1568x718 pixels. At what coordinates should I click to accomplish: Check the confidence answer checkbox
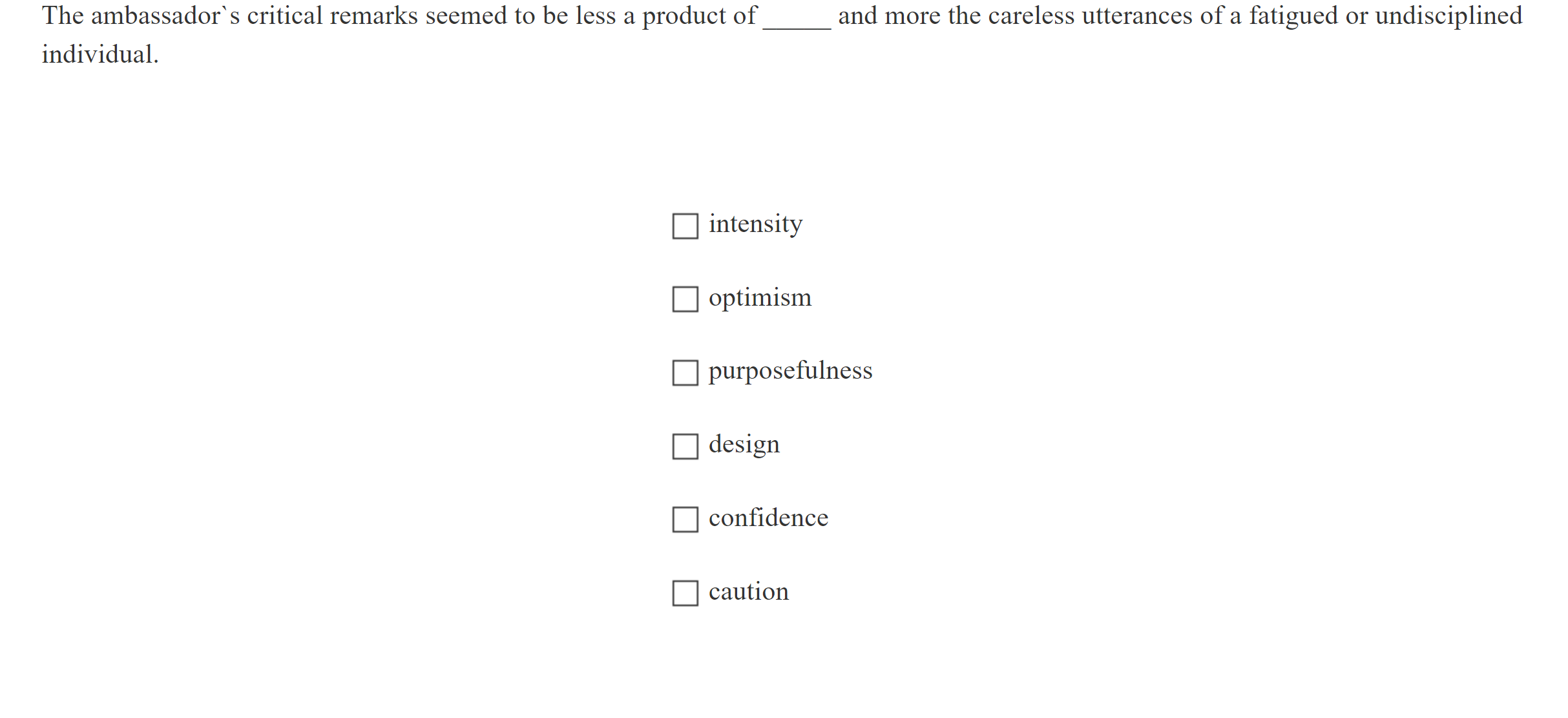[685, 520]
